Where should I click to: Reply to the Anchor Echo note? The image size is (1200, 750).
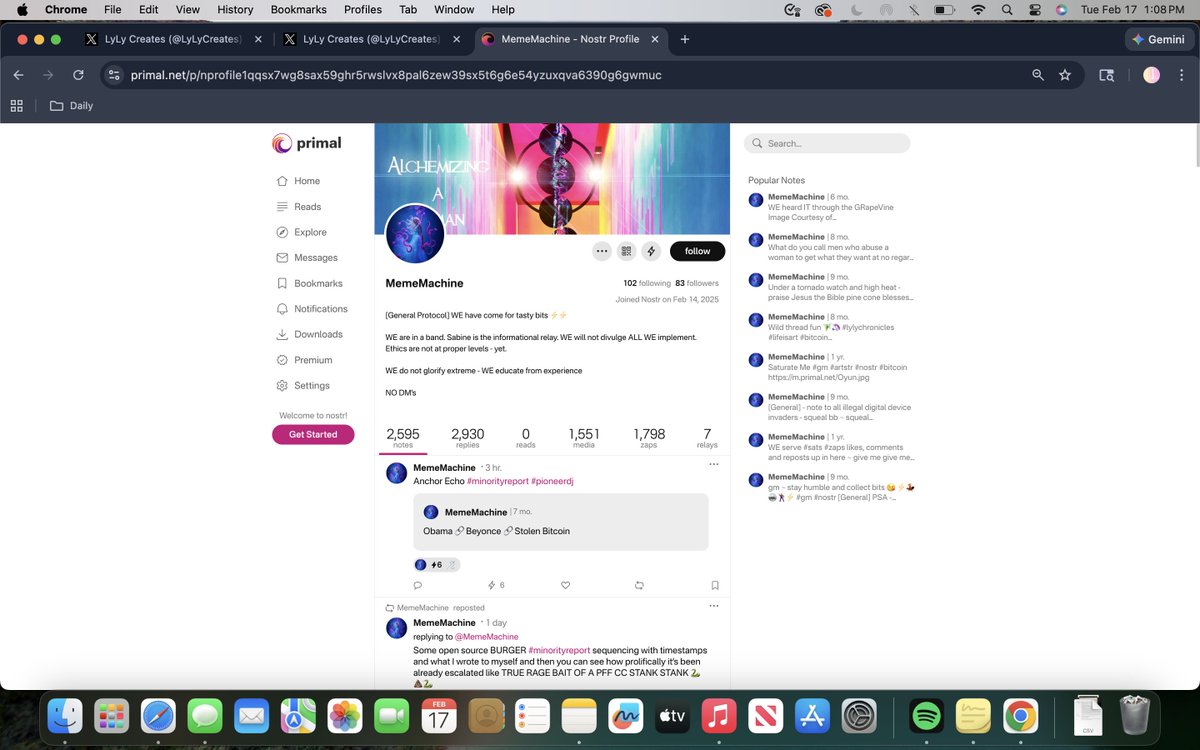coord(418,585)
